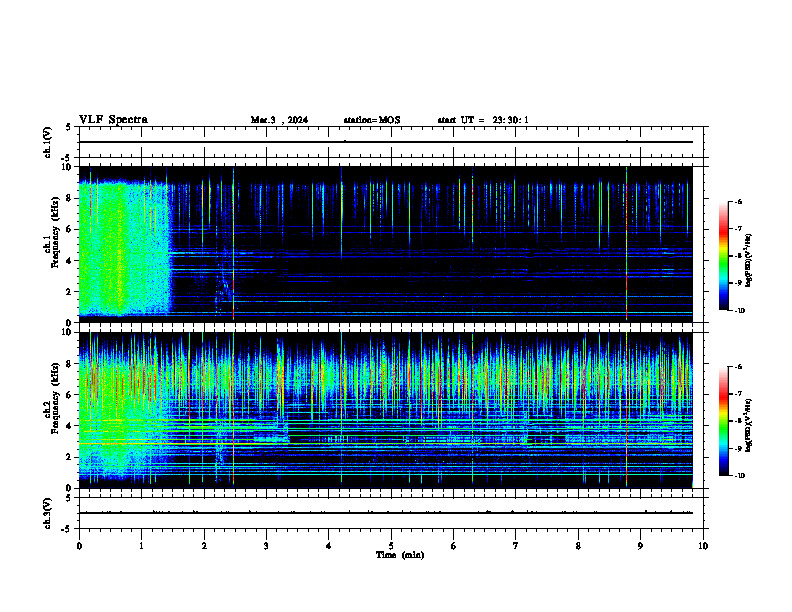Click the "VLF Spectra" plot title
Image resolution: width=792 pixels, height=612 pixels.
pos(113,120)
